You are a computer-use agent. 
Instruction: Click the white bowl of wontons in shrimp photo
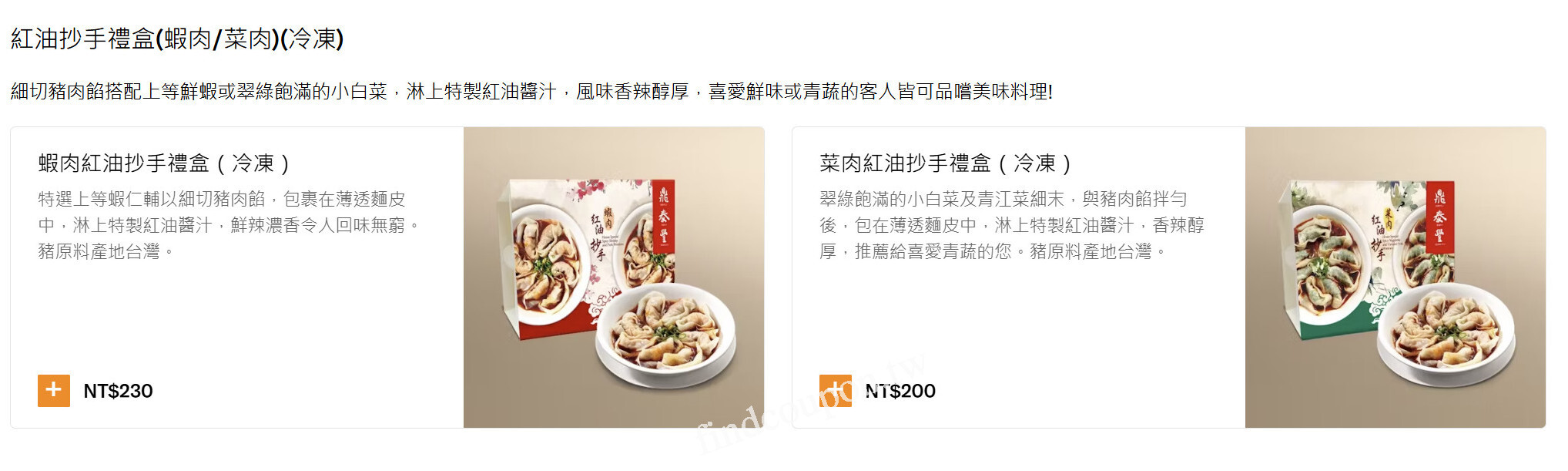coord(665,333)
